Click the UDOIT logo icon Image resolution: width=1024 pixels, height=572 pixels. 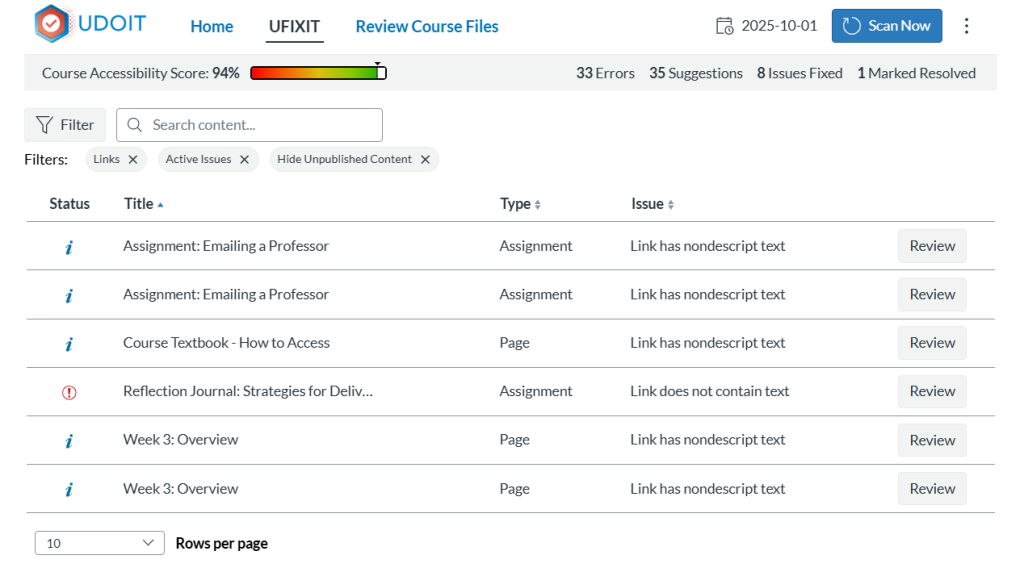52,24
